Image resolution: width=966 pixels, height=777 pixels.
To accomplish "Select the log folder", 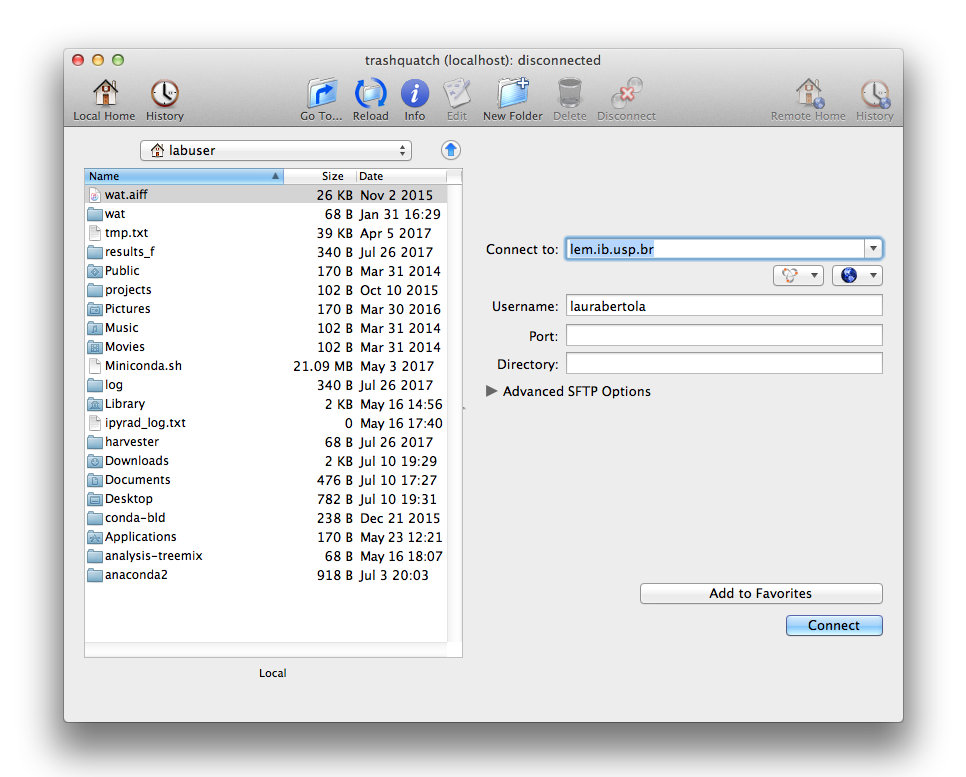I will click(x=266, y=385).
